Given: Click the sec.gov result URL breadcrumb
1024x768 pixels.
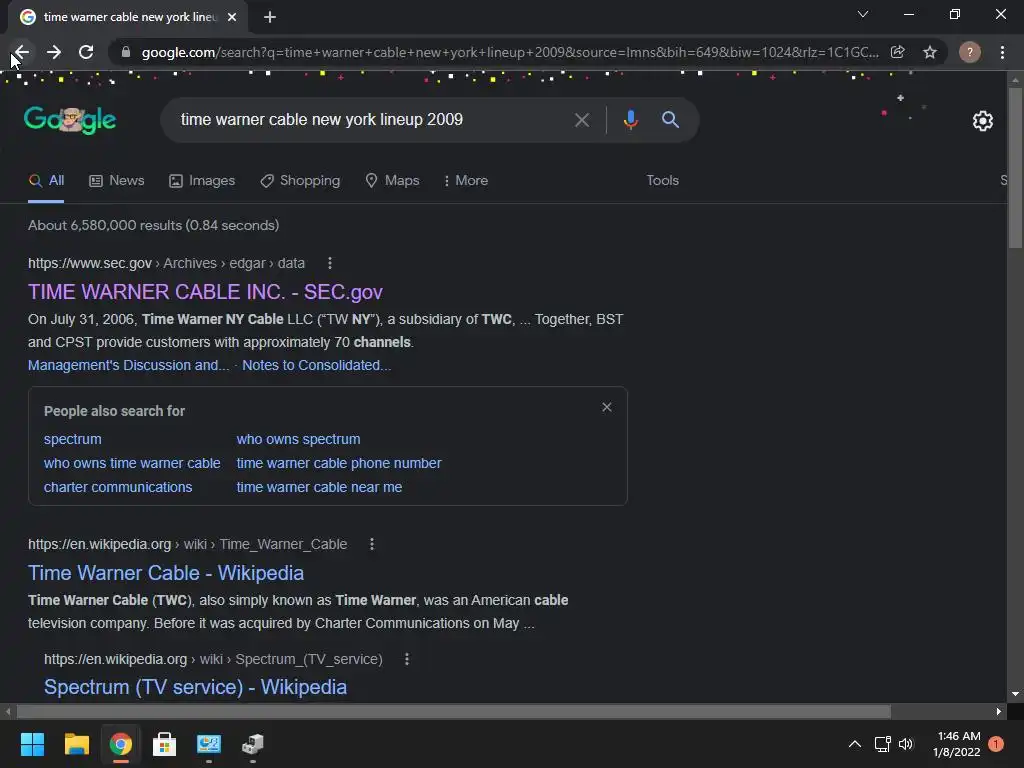Looking at the screenshot, I should [167, 263].
